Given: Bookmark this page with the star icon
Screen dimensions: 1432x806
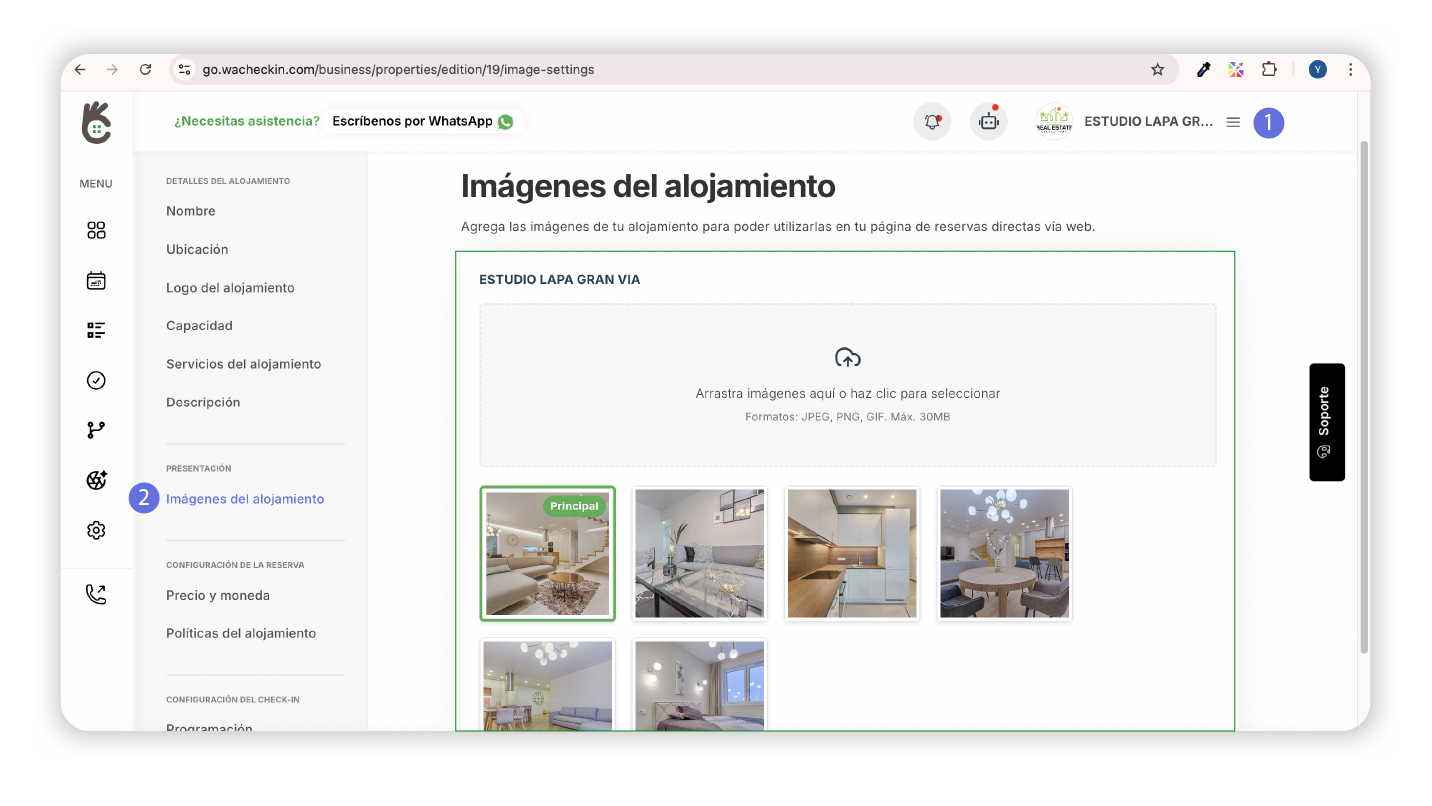Looking at the screenshot, I should pos(1157,70).
